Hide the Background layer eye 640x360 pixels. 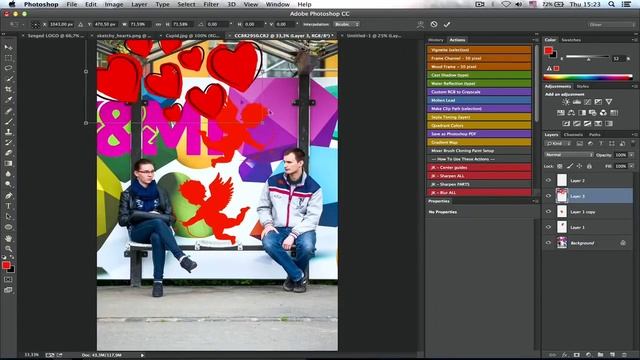click(548, 243)
